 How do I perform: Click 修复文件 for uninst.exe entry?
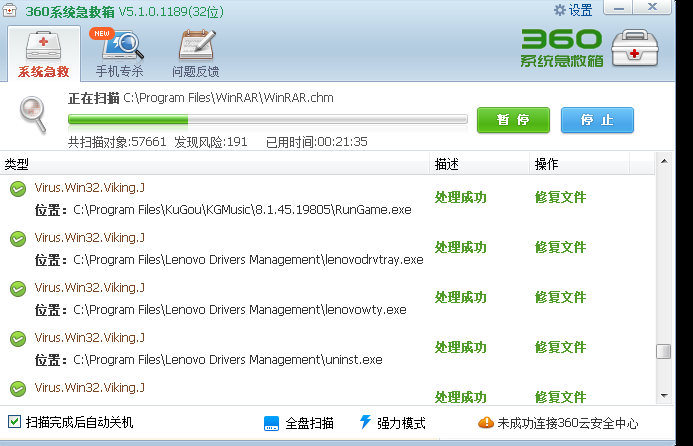pos(560,347)
